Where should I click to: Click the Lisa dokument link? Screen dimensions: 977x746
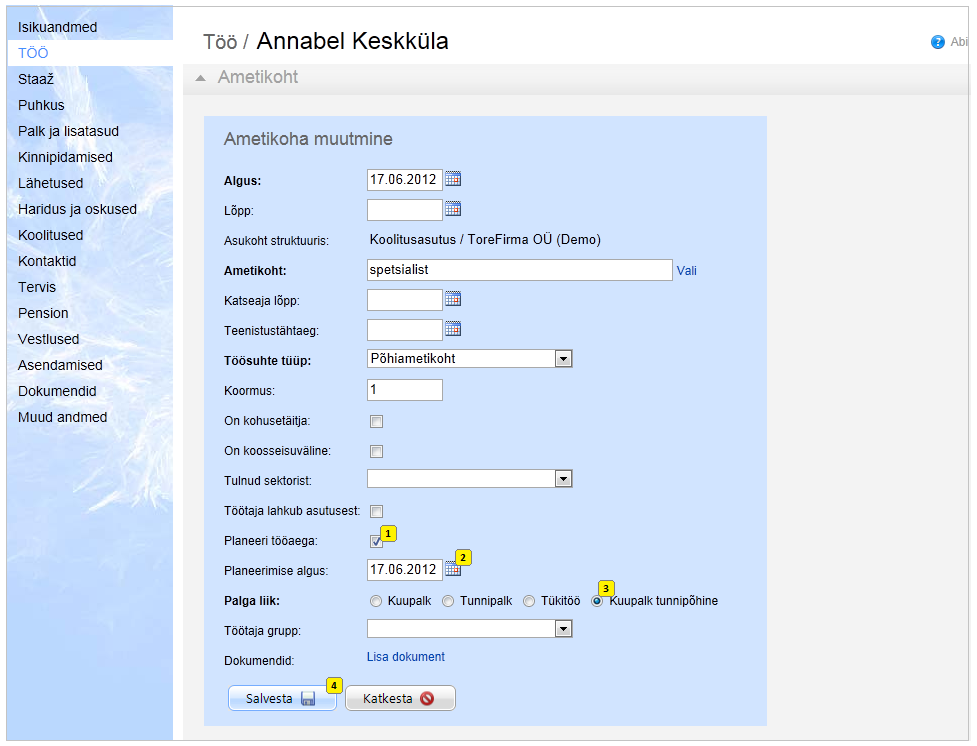click(x=406, y=657)
